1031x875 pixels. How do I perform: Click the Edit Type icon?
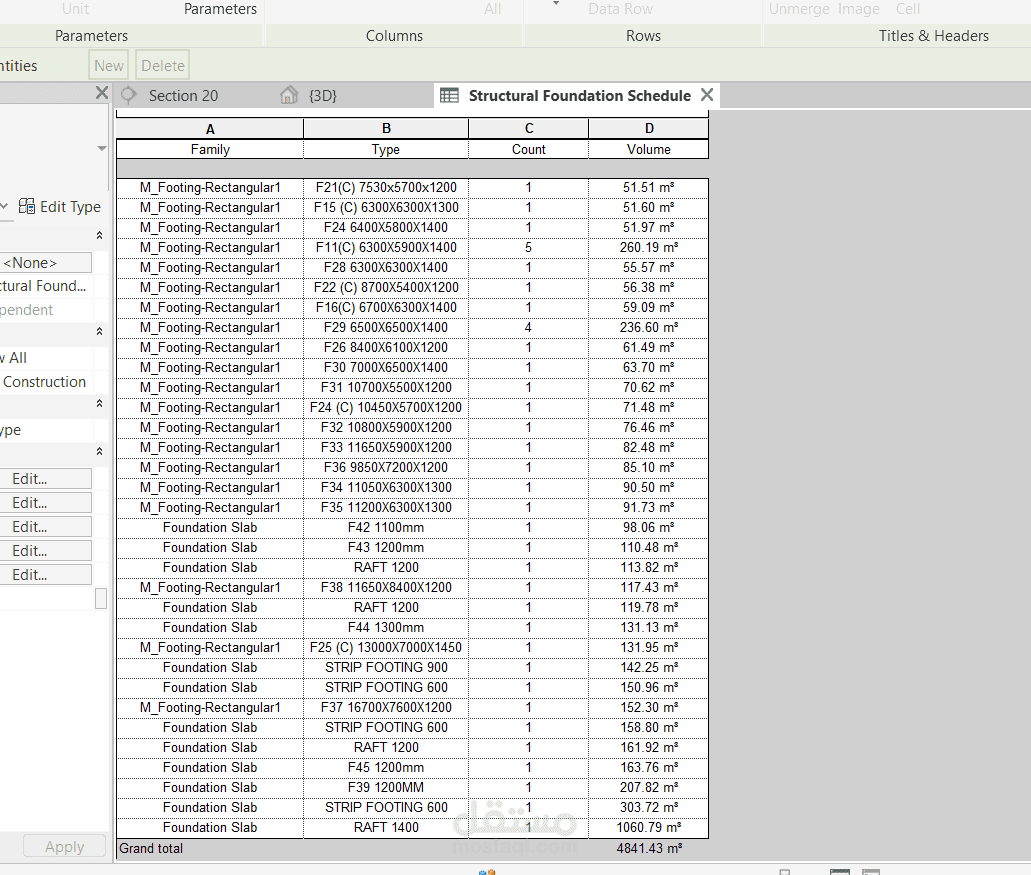tap(27, 206)
